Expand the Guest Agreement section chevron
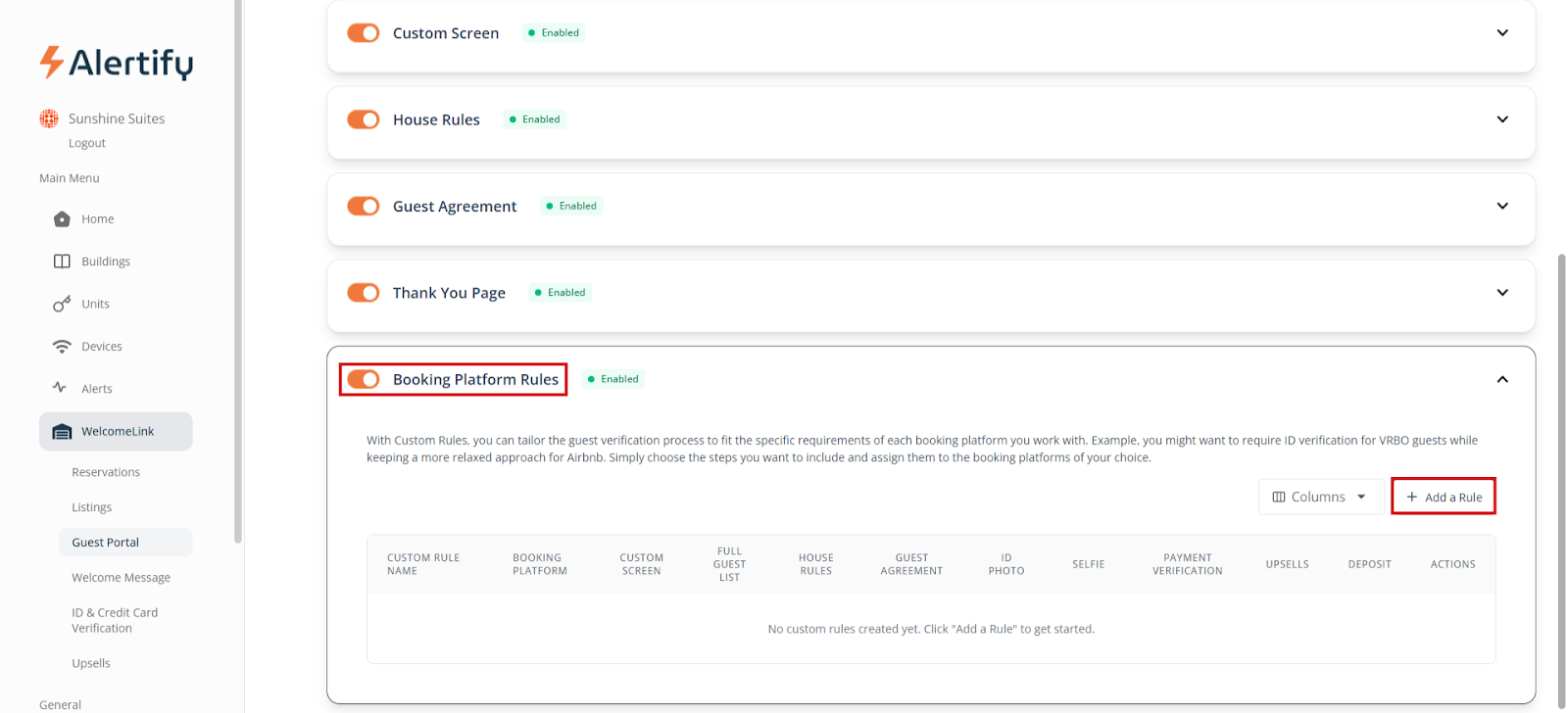The height and width of the screenshot is (713, 1568). [x=1501, y=206]
